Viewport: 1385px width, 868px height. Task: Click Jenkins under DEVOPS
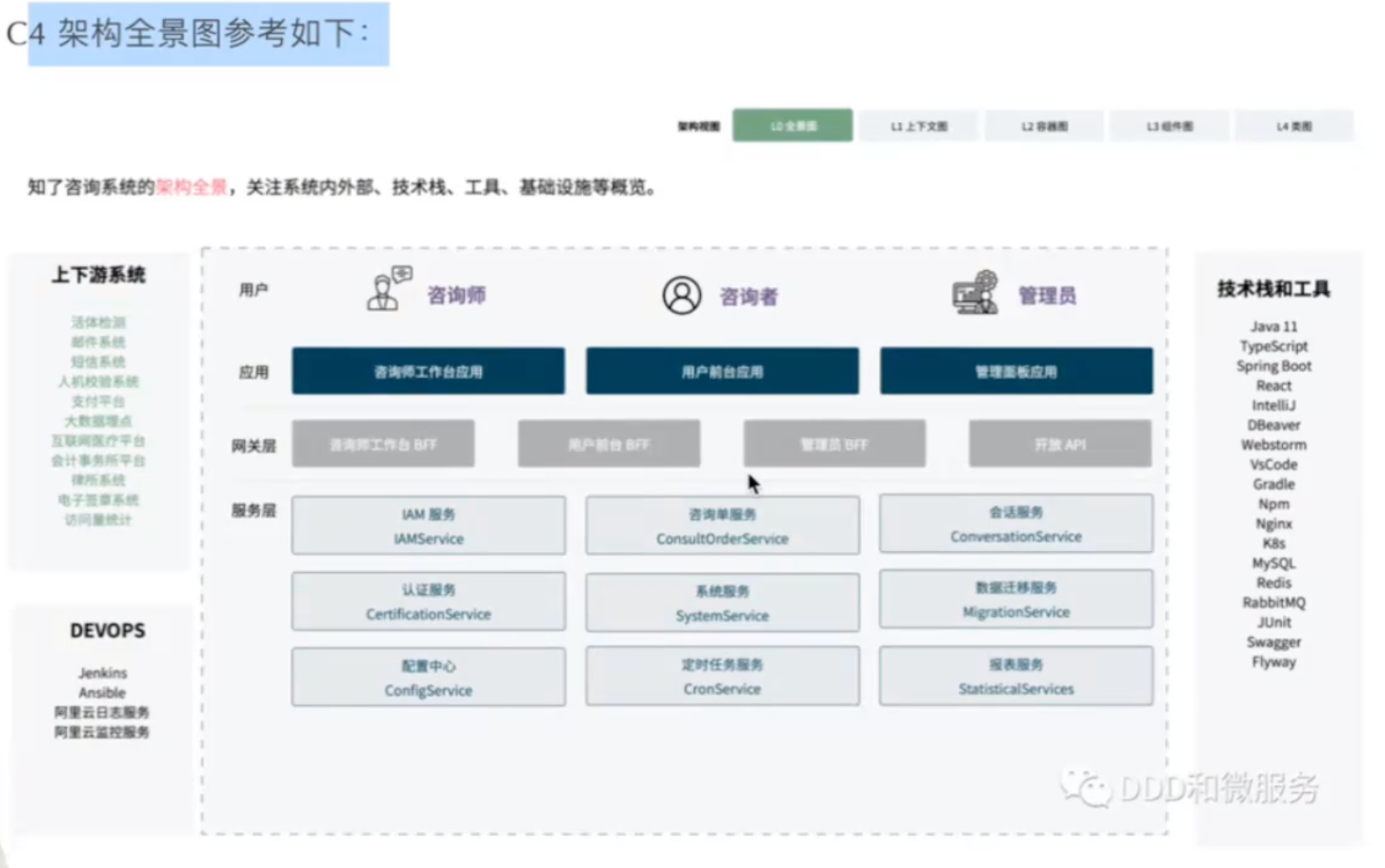pos(103,673)
